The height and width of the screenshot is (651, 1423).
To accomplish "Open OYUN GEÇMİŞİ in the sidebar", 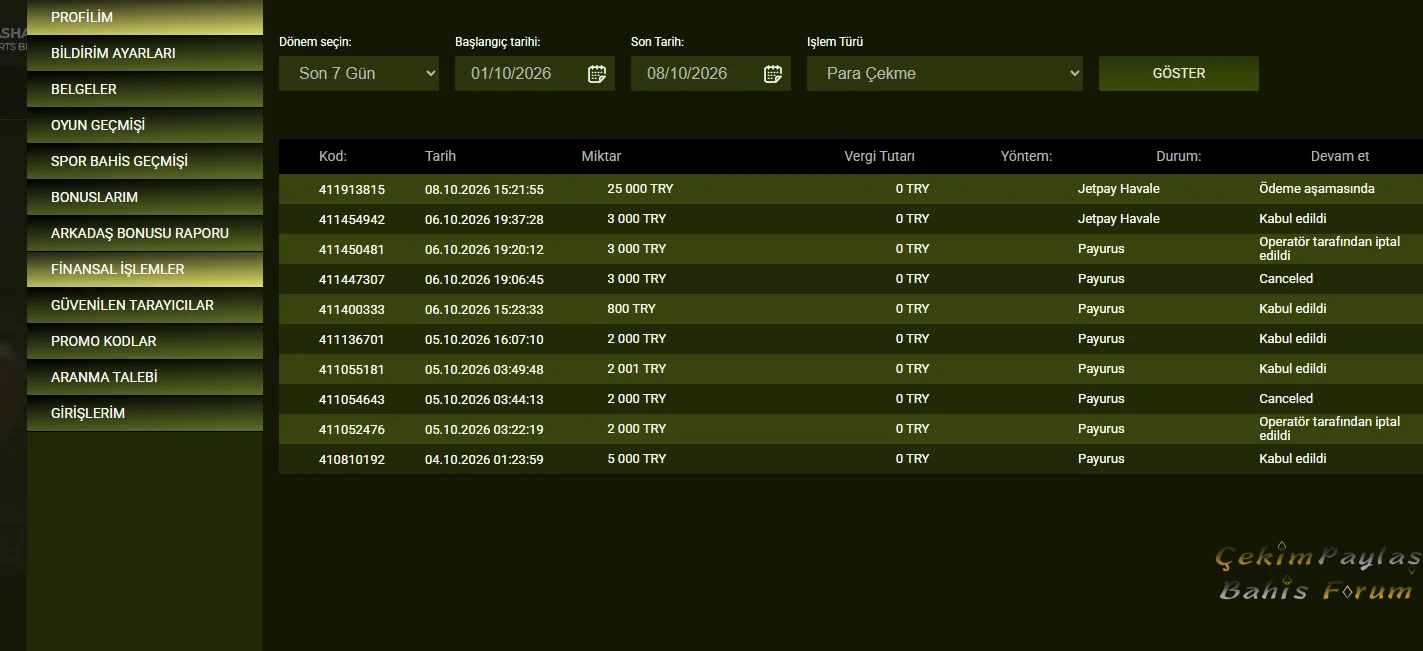I will click(x=145, y=125).
